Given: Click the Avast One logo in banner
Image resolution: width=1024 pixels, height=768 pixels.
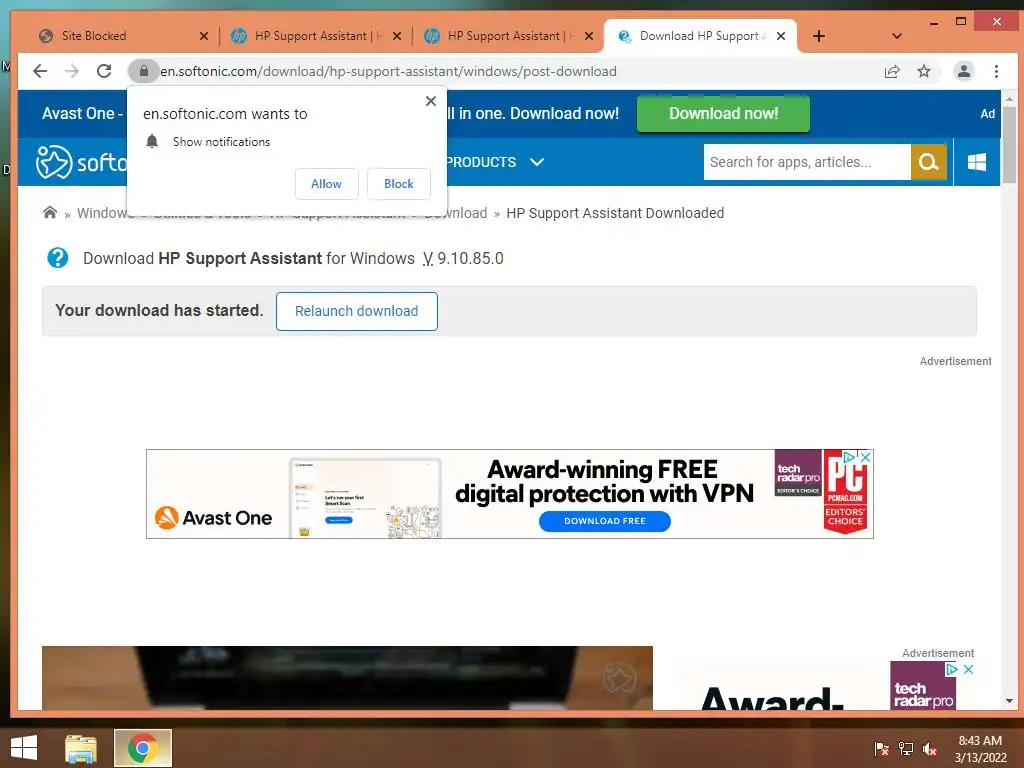Looking at the screenshot, I should 214,518.
